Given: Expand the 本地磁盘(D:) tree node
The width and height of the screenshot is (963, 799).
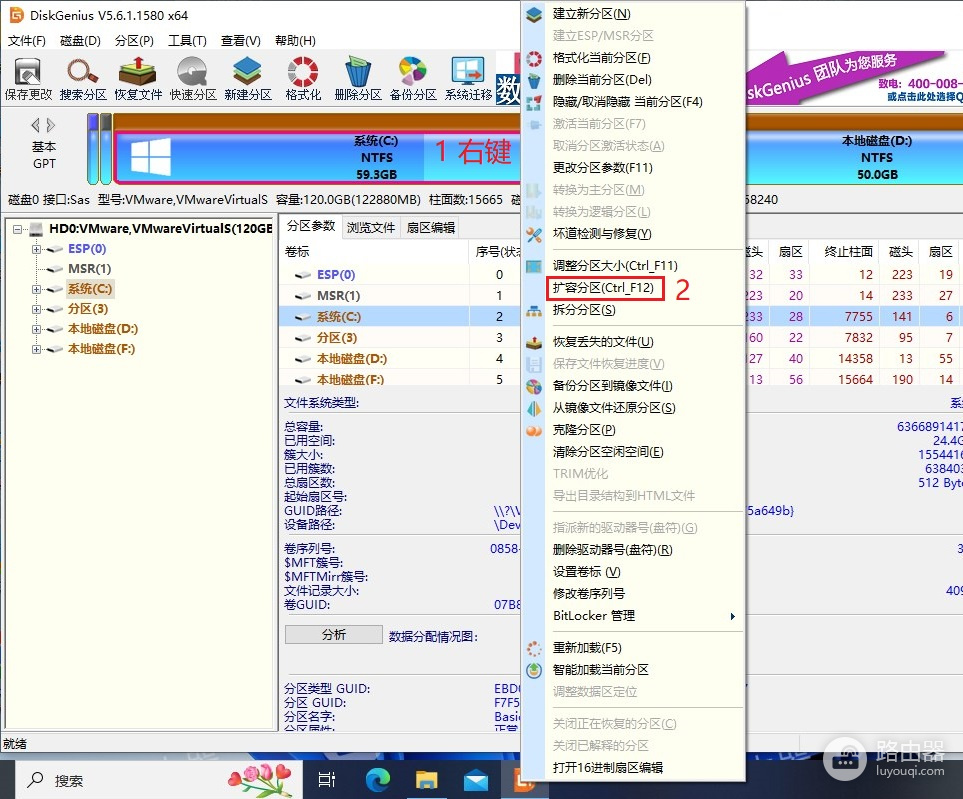Looking at the screenshot, I should click(36, 329).
